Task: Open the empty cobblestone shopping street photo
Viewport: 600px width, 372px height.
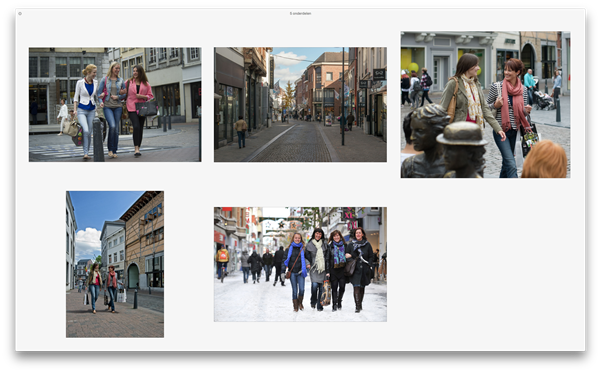Action: pyautogui.click(x=300, y=104)
